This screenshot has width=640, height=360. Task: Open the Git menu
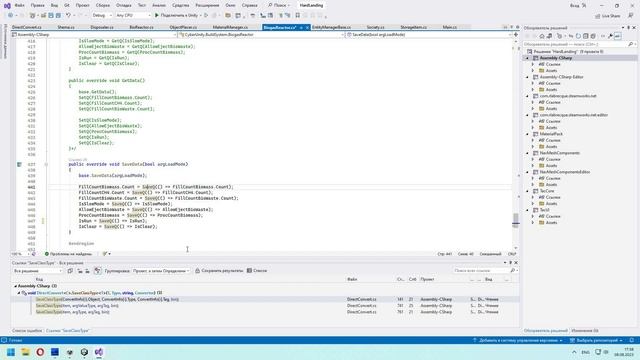(67, 5)
